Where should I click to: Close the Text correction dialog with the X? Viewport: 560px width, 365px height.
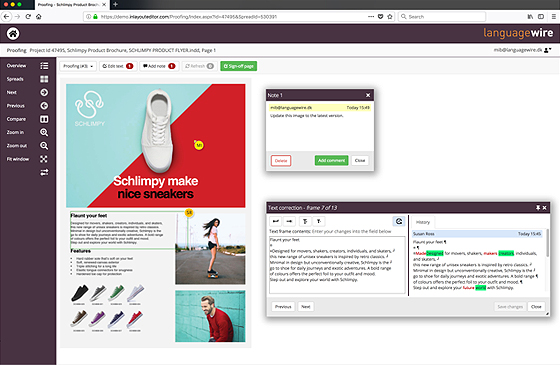545,208
